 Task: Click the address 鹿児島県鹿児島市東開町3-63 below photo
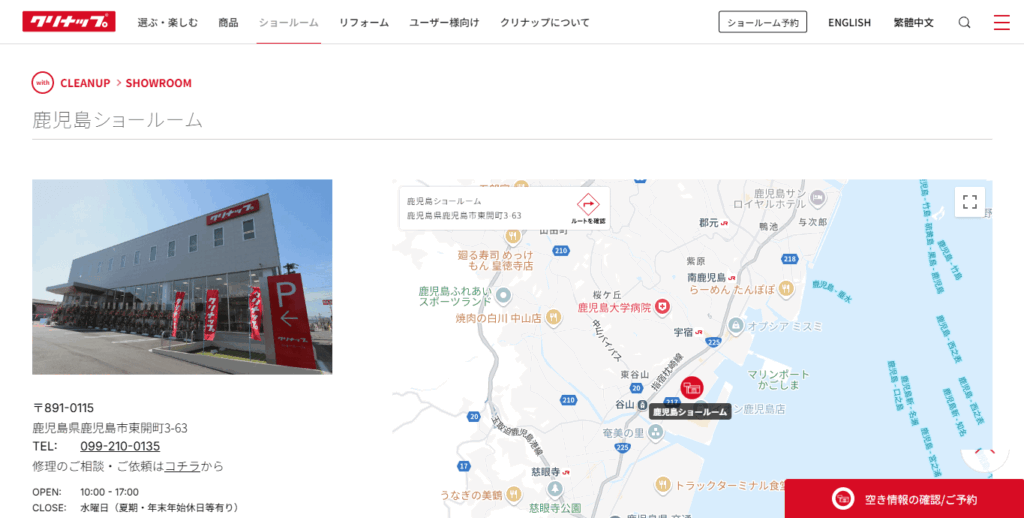(110, 429)
